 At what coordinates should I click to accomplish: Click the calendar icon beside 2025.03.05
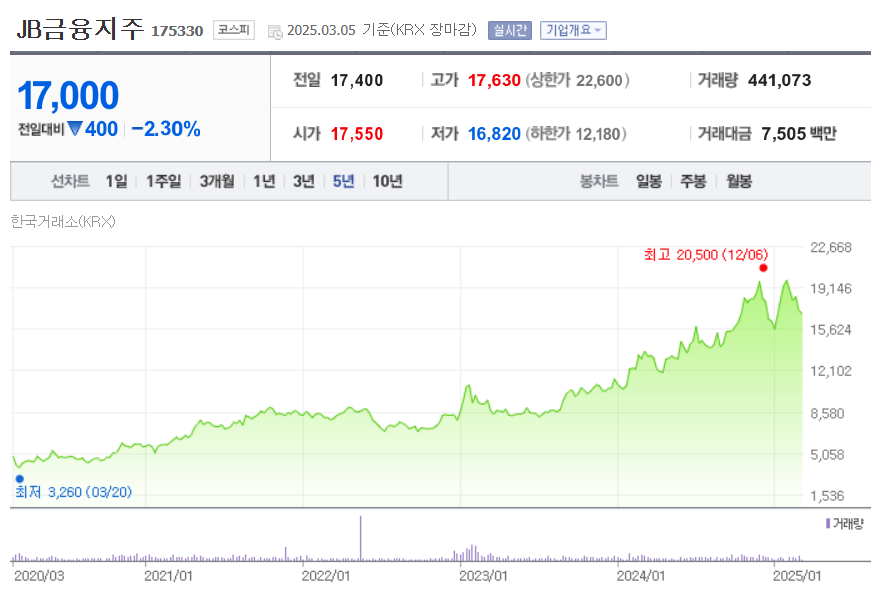275,32
